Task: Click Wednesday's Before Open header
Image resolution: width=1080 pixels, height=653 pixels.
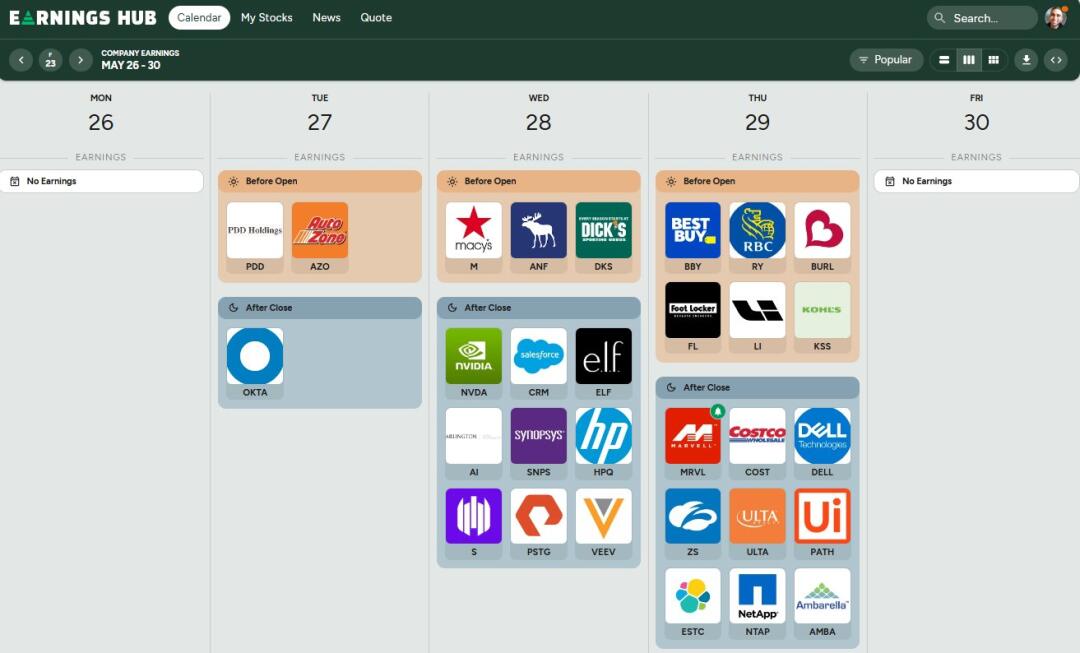Action: point(539,181)
